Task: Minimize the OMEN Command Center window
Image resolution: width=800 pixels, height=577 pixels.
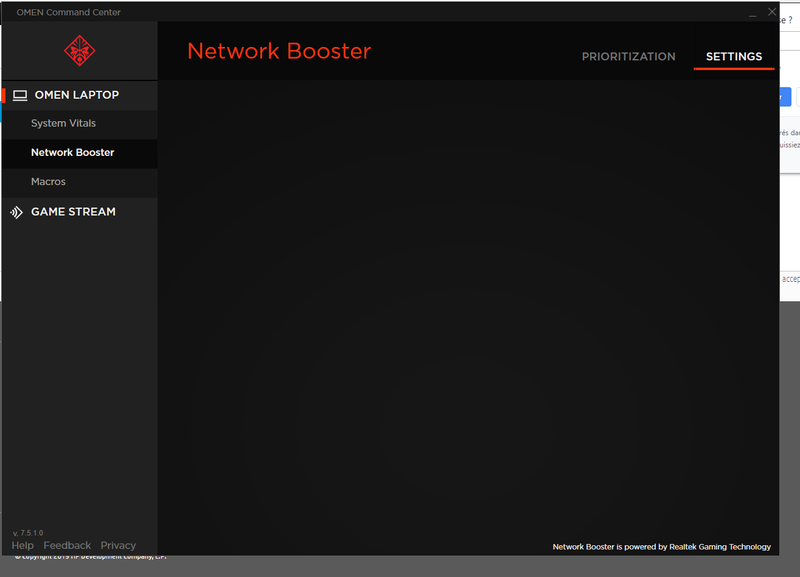Action: pos(753,12)
